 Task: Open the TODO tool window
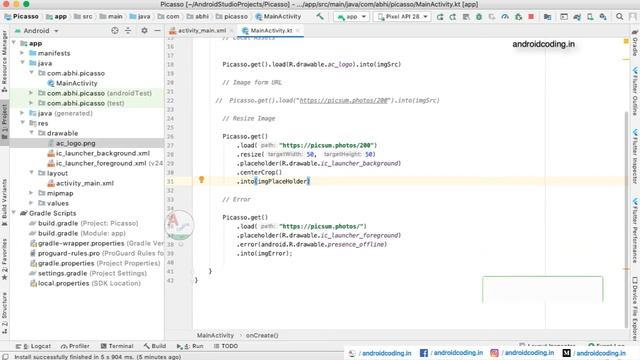coord(226,346)
